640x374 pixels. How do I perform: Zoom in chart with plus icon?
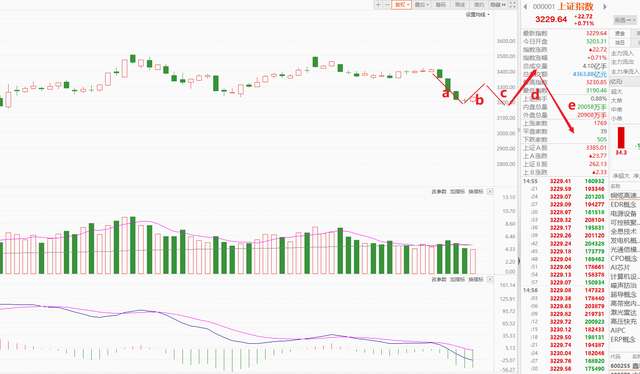point(378,4)
